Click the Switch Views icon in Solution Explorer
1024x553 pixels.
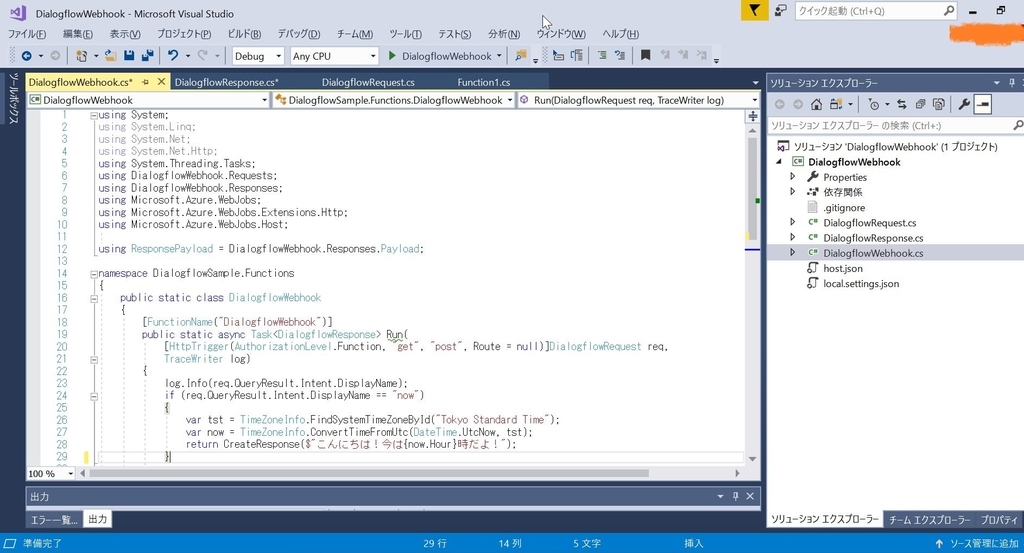[x=835, y=104]
